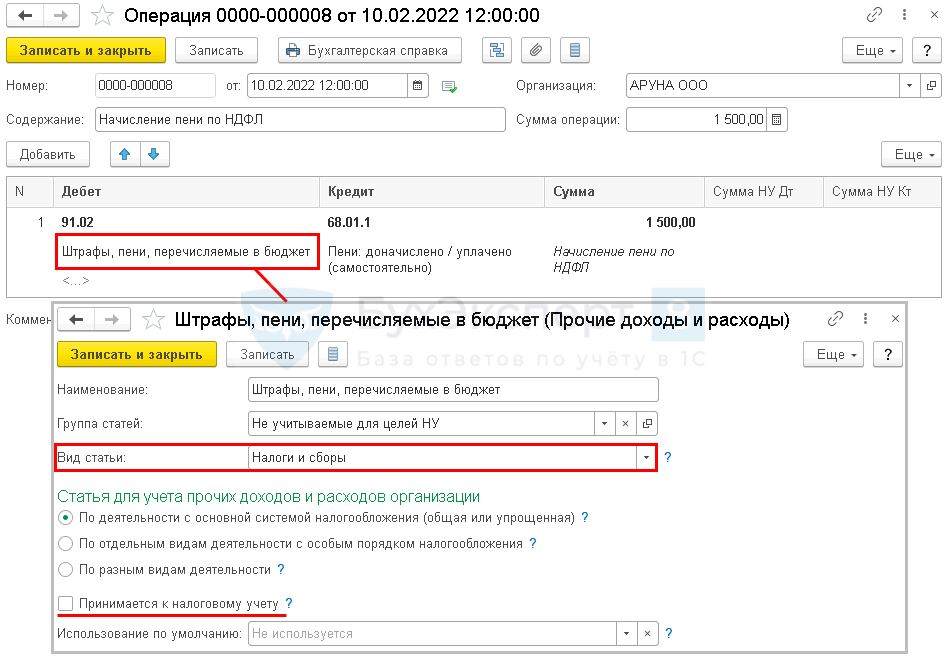Expand the 'Вид статьи' dropdown
Viewport: 946px width, 659px height.
(x=646, y=458)
